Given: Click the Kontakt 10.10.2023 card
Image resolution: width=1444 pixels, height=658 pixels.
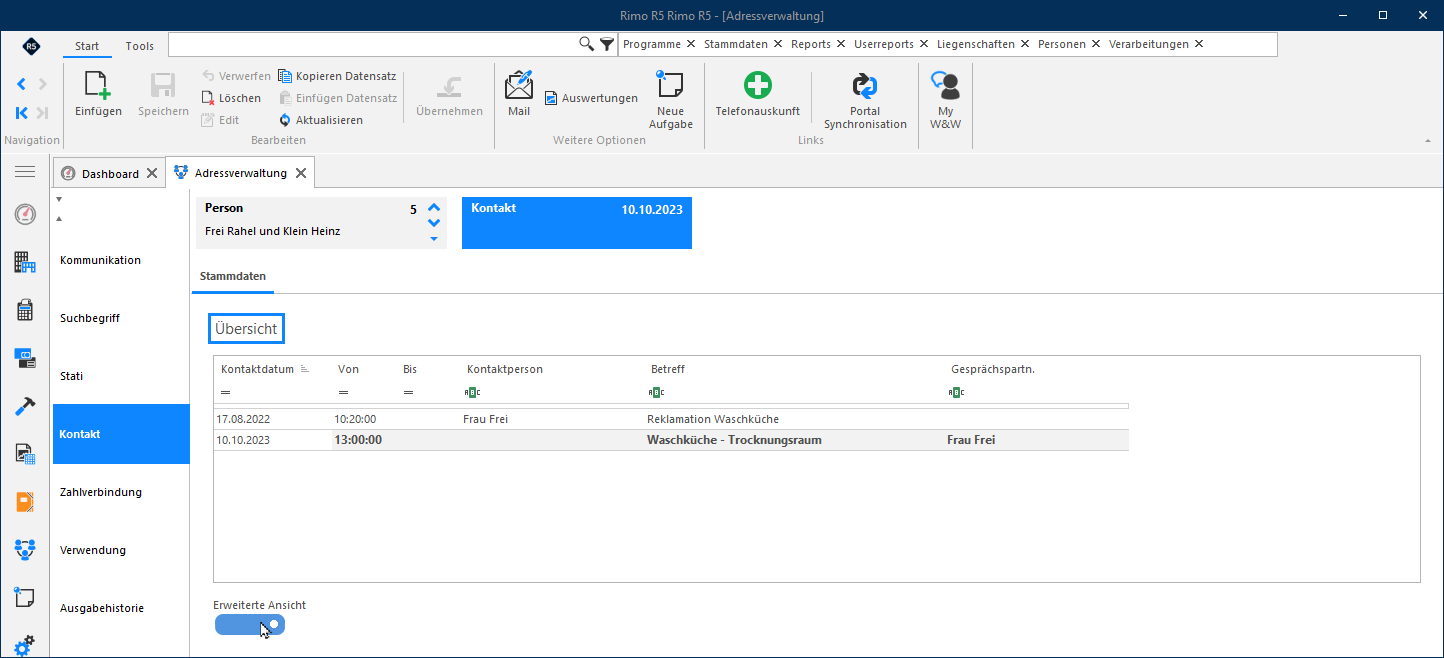Looking at the screenshot, I should click(577, 222).
